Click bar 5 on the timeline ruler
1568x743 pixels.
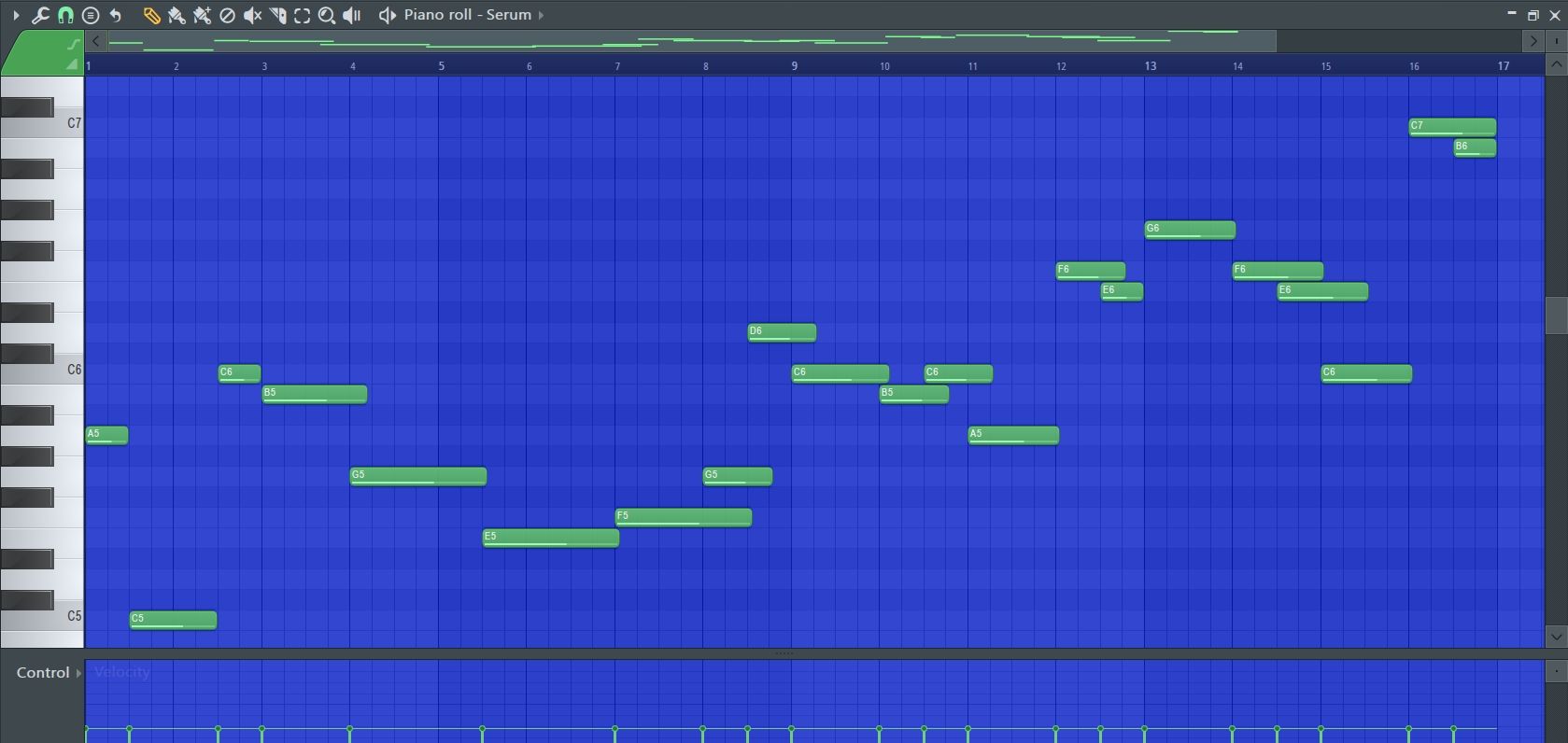click(x=442, y=66)
